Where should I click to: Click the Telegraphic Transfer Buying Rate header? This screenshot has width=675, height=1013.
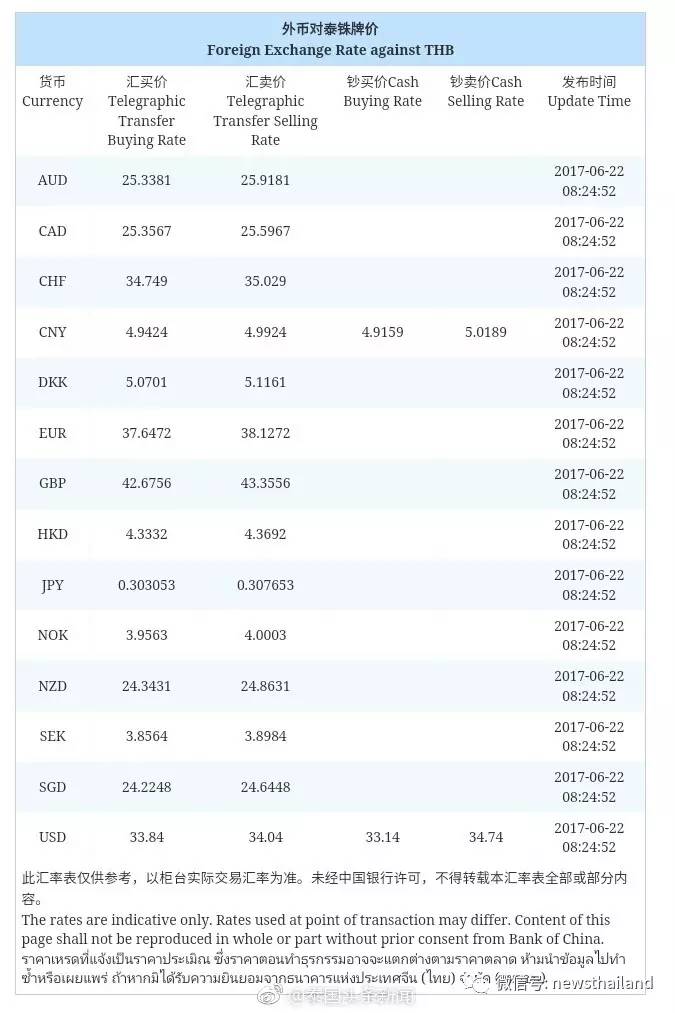click(147, 110)
